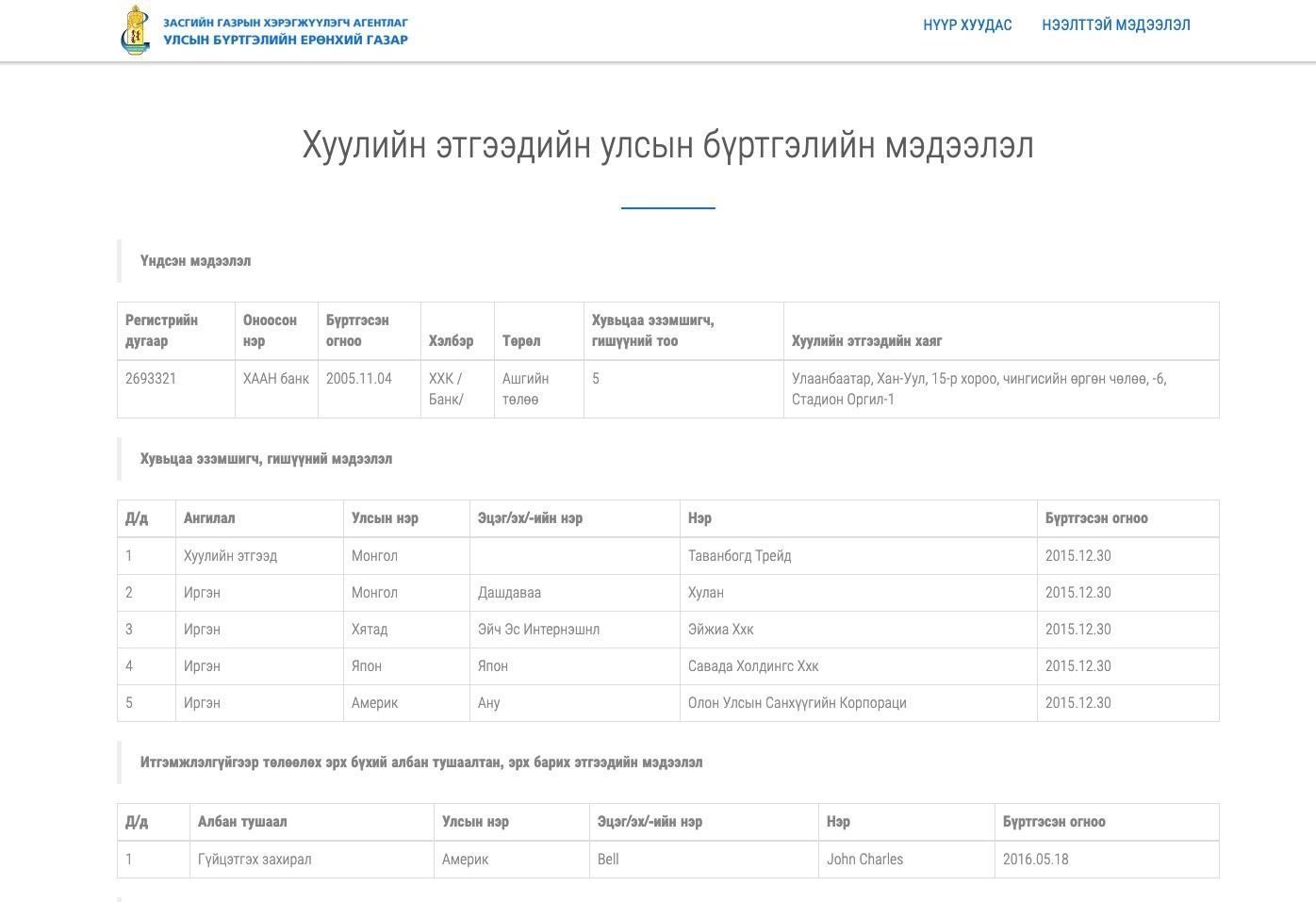
Task: Click the state emblem logo icon
Action: (137, 30)
